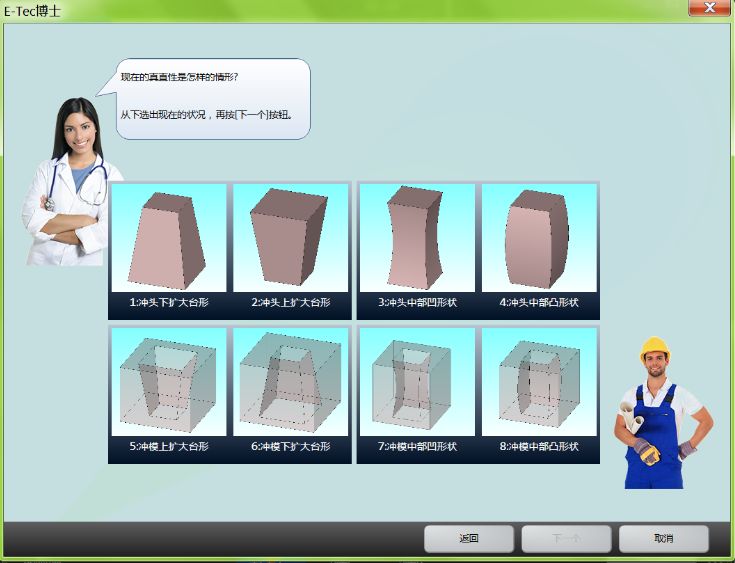
Task: Select option 8 die convex middle image
Action: click(x=539, y=382)
